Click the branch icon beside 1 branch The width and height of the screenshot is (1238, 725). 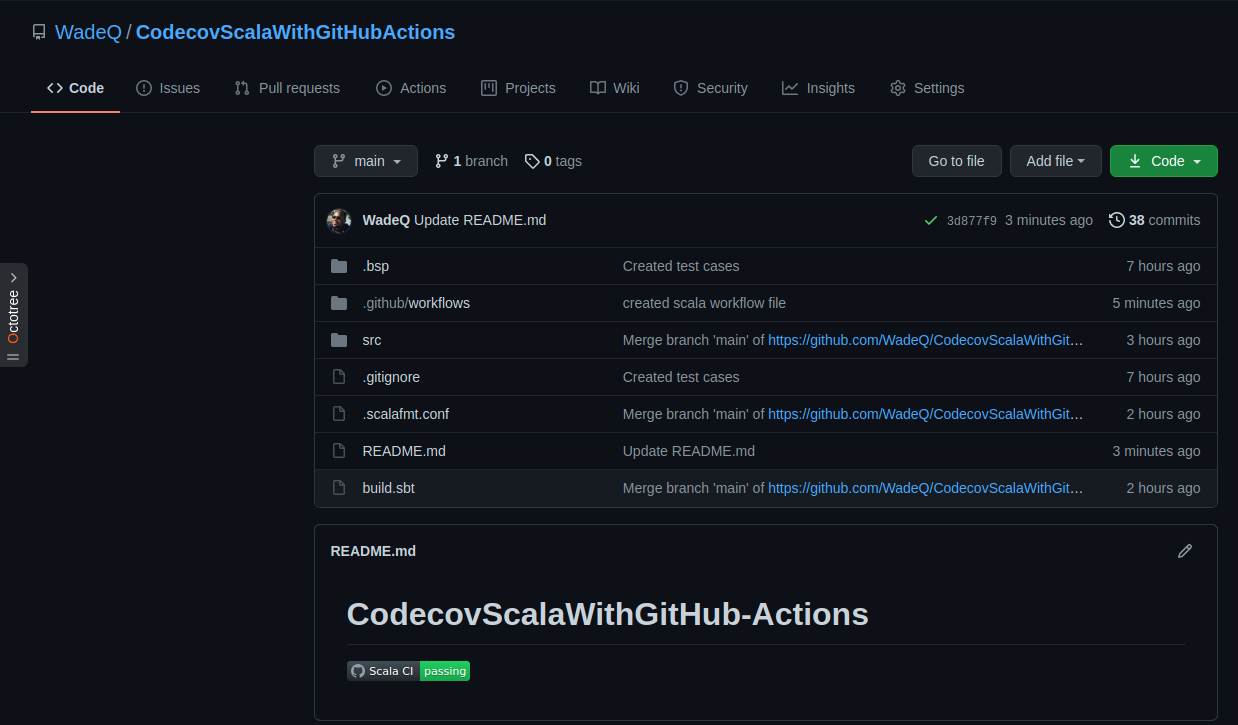(x=442, y=161)
